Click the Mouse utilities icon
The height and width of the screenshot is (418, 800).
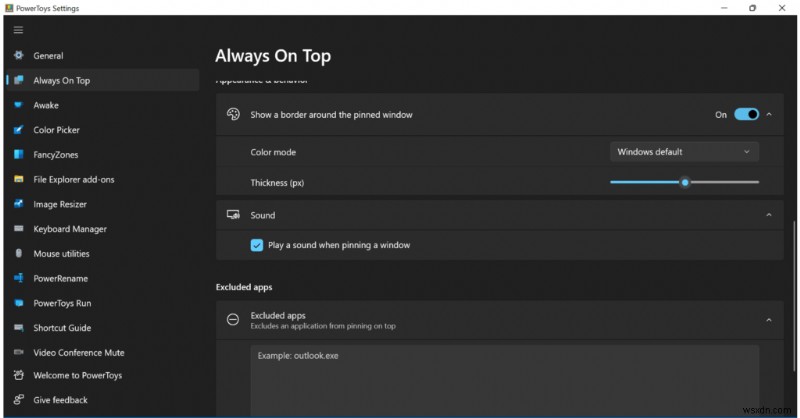pyautogui.click(x=19, y=253)
